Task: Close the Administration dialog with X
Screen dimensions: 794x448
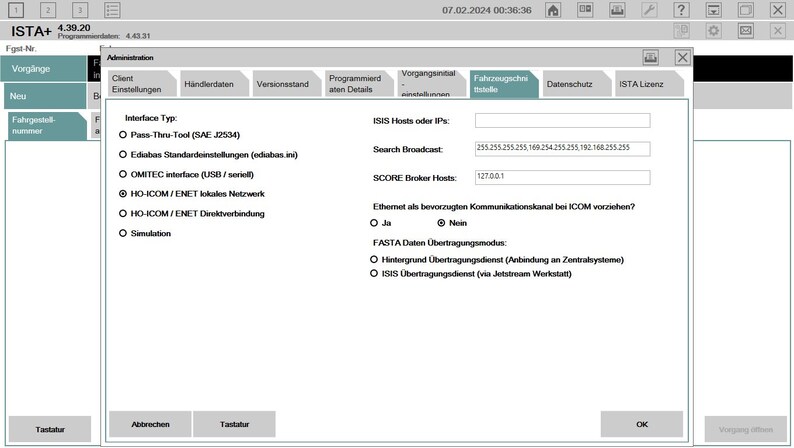Action: coord(683,58)
